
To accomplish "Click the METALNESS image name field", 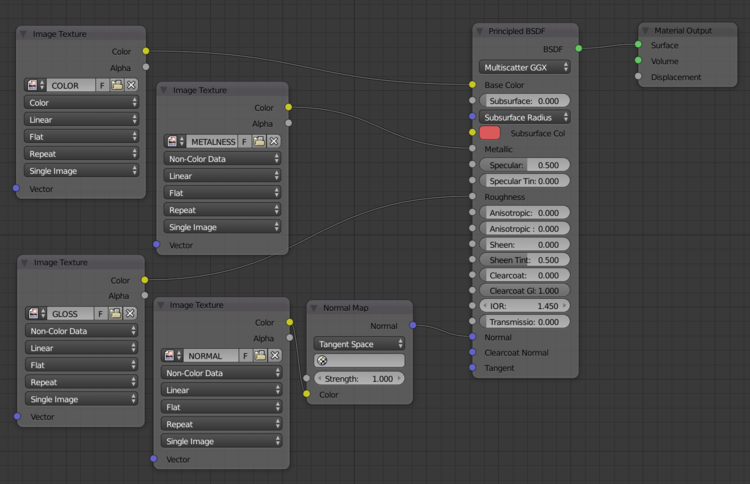I will [x=210, y=142].
